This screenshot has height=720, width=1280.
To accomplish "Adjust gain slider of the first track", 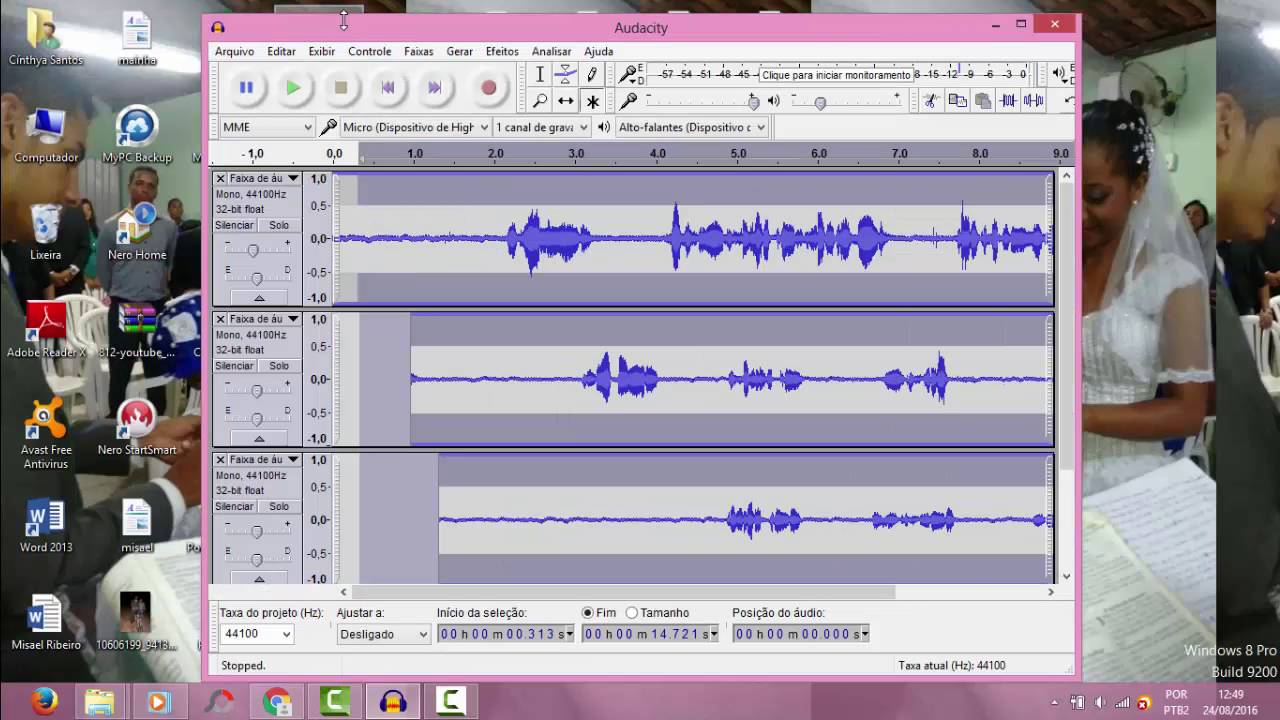I will click(258, 249).
